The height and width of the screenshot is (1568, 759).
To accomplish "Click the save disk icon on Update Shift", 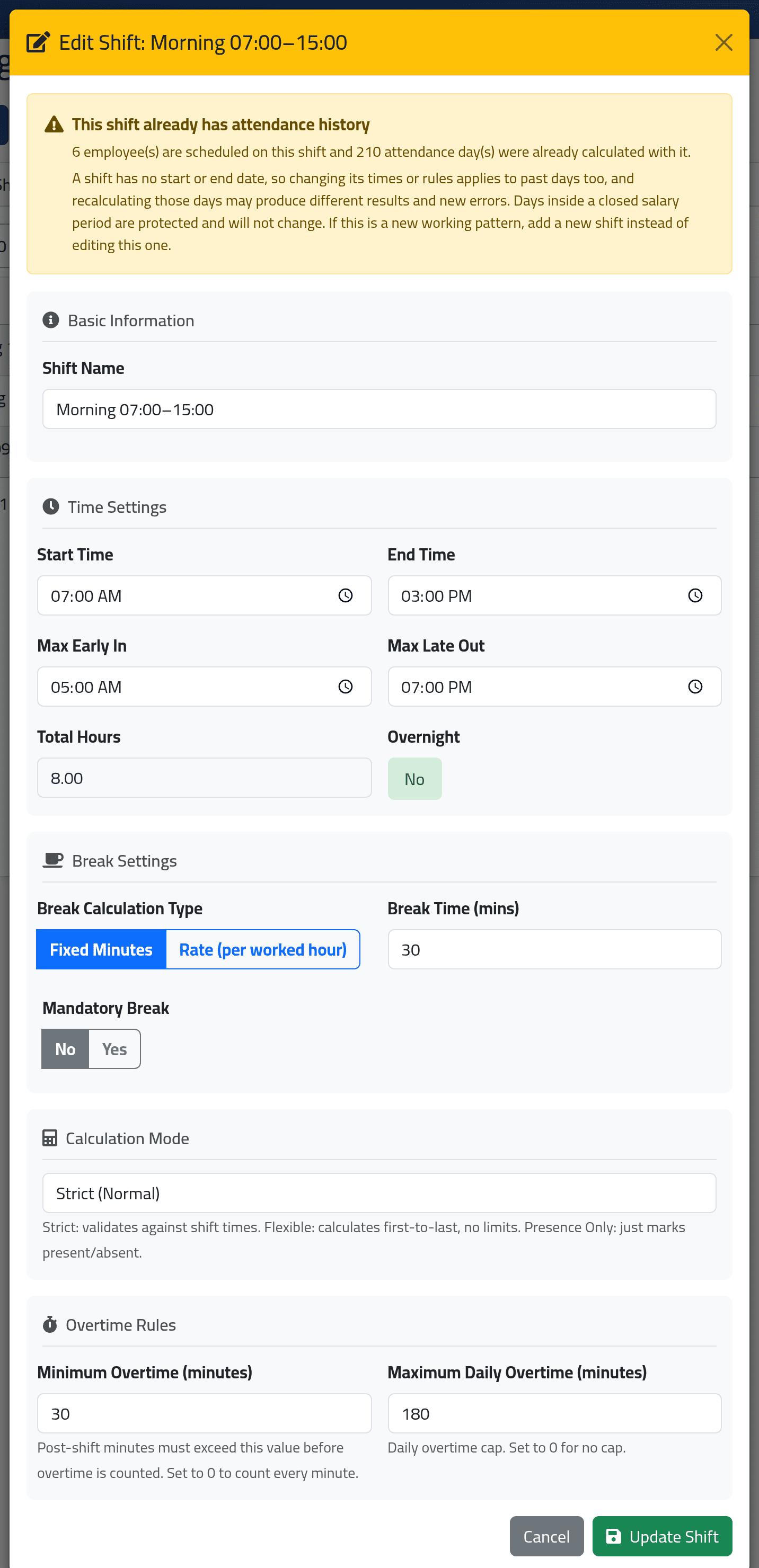I will click(x=613, y=1536).
